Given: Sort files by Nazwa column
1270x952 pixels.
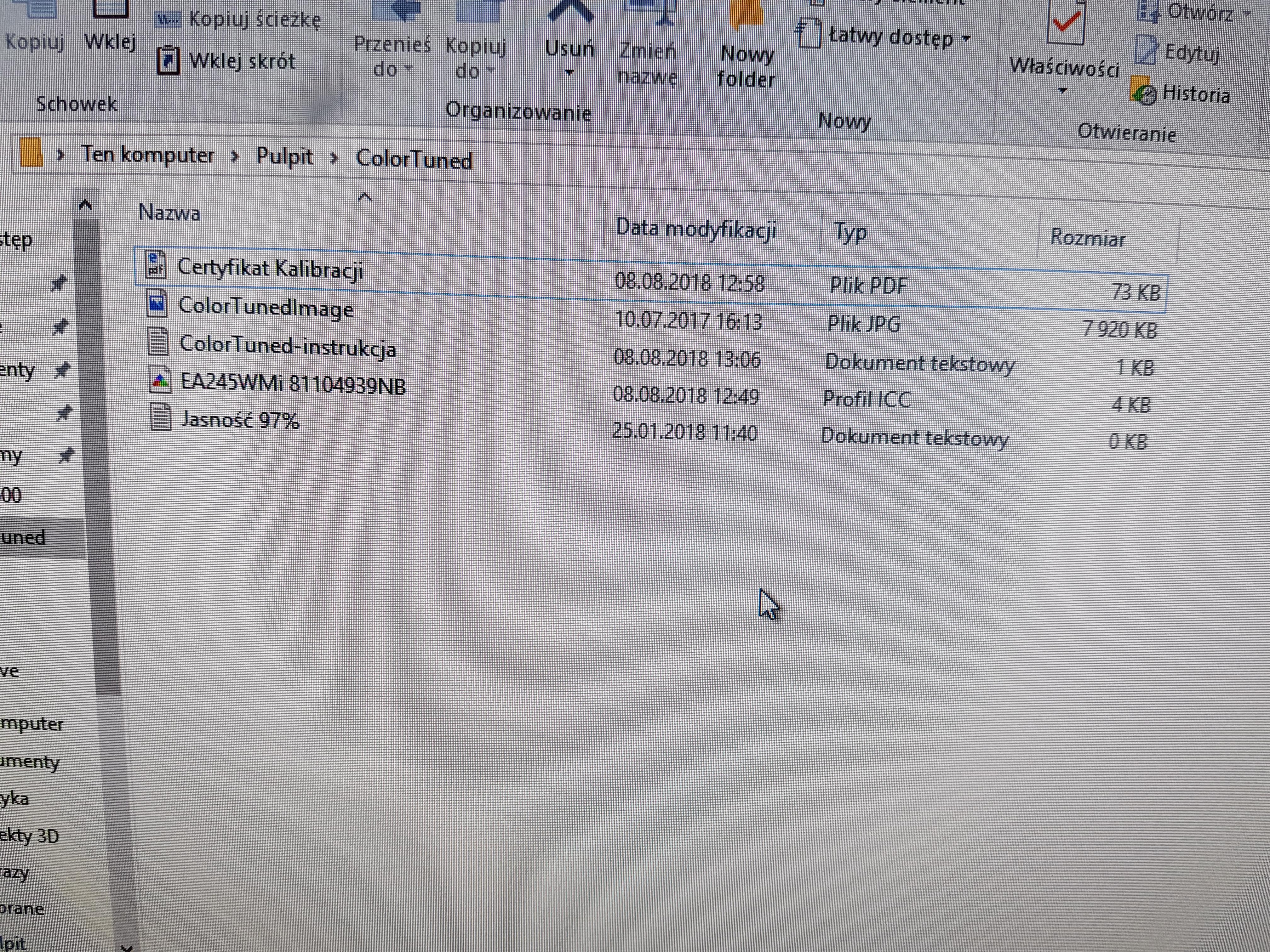Looking at the screenshot, I should coord(169,213).
